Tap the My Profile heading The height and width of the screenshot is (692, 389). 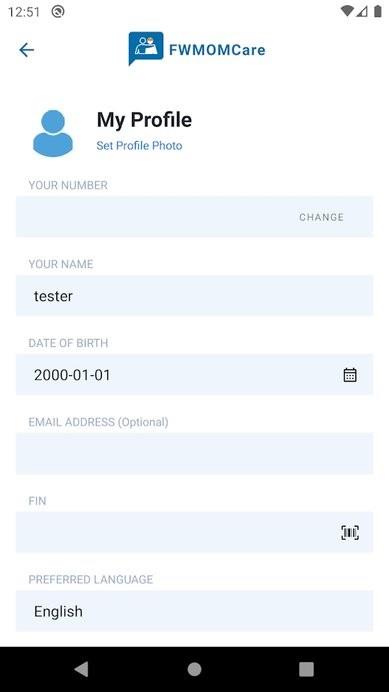click(x=144, y=120)
